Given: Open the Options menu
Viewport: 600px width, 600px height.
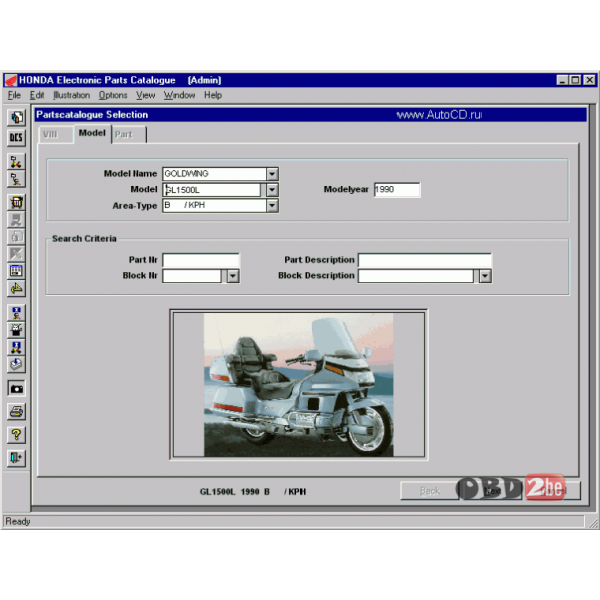Looking at the screenshot, I should click(x=113, y=95).
